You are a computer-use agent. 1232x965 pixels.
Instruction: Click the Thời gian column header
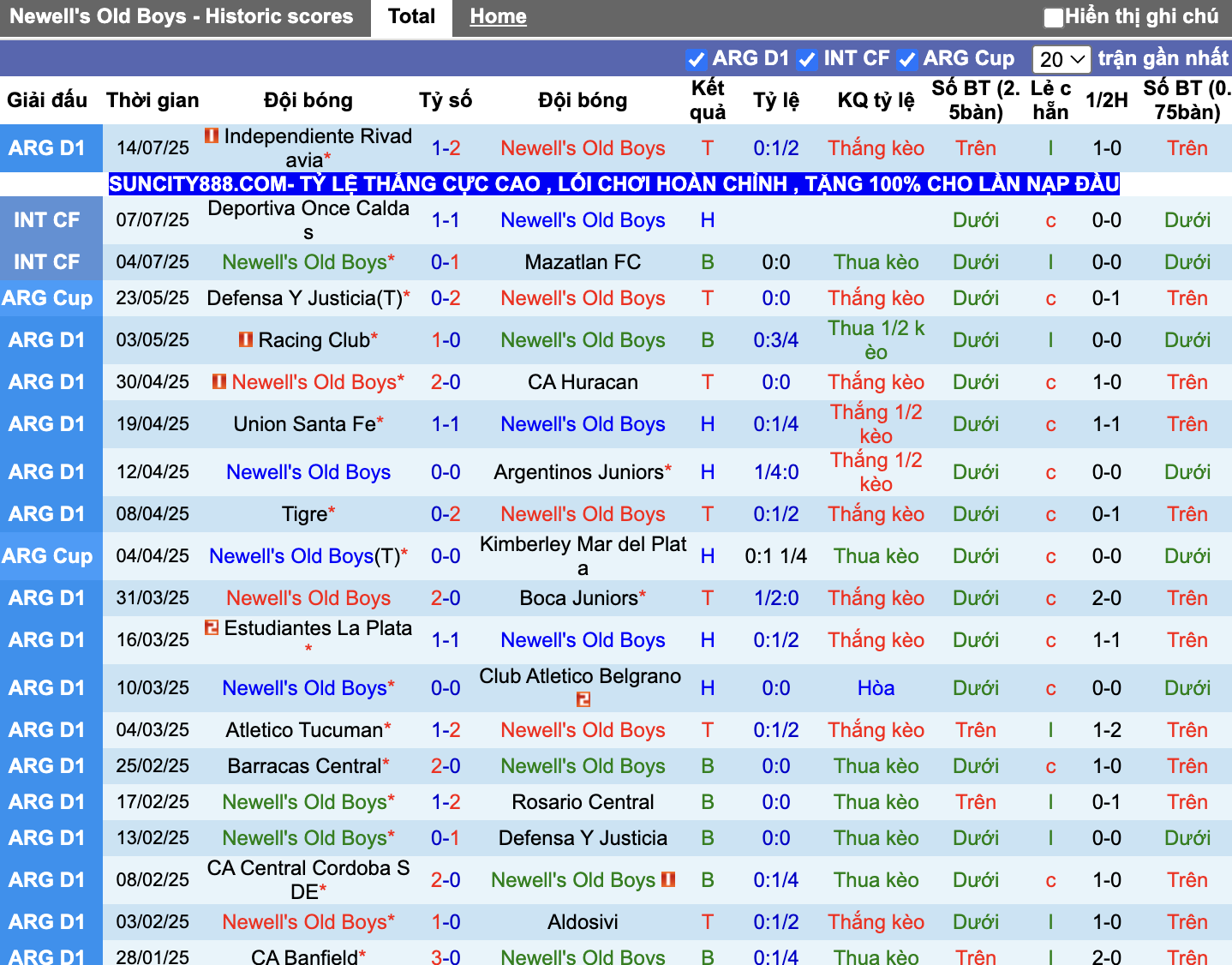point(153,100)
